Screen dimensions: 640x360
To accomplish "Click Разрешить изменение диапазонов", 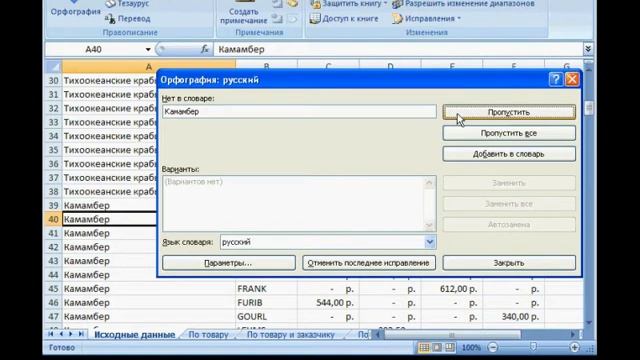I will pos(463,4).
